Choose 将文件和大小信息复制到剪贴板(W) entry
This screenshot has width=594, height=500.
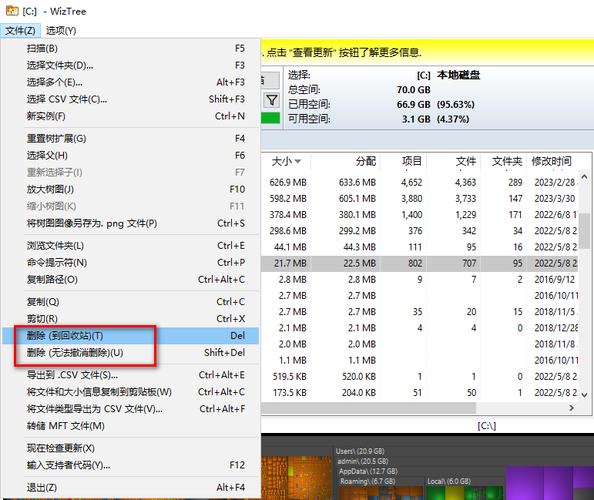(x=131, y=392)
